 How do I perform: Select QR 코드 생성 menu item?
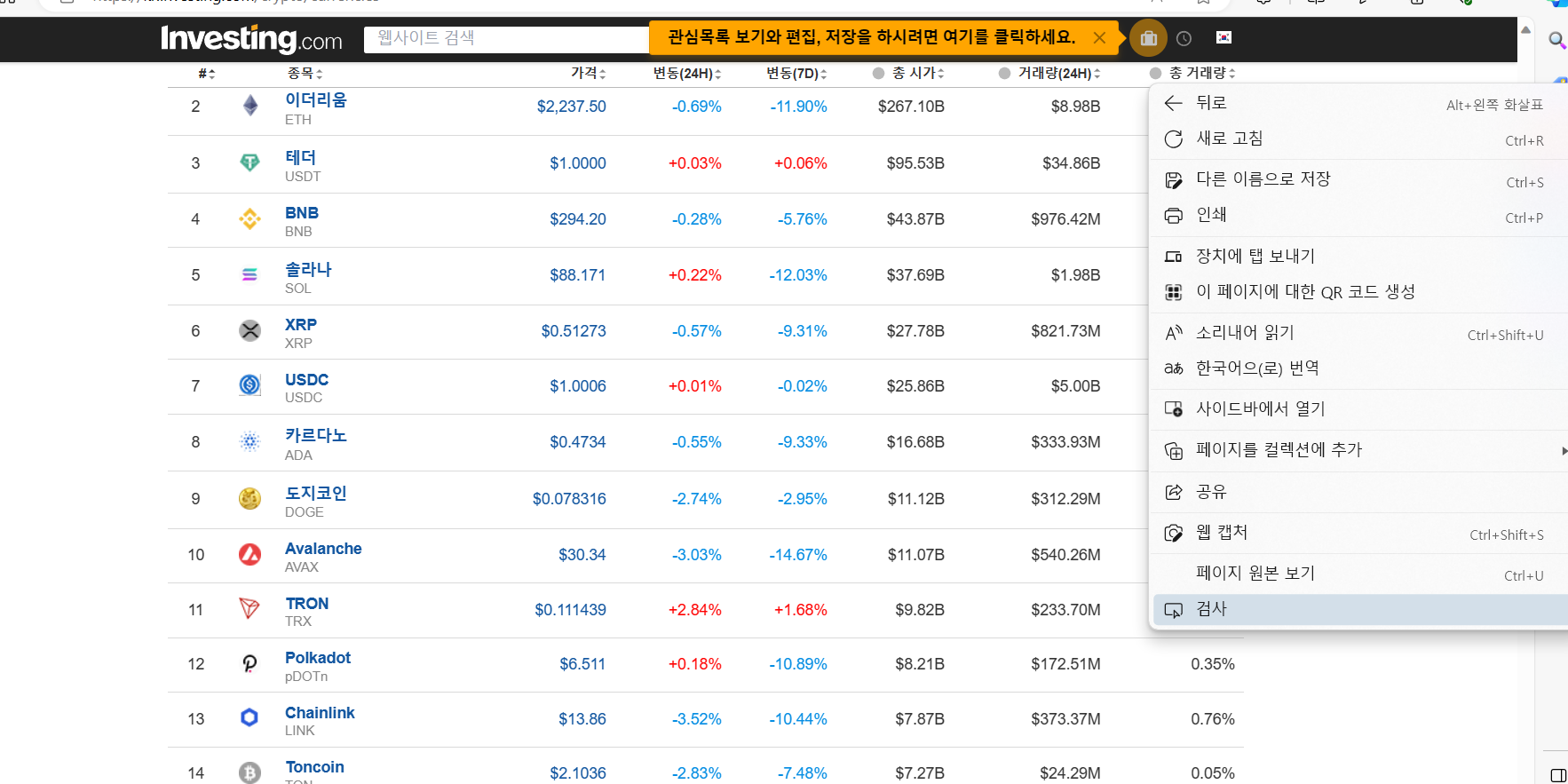[1358, 291]
